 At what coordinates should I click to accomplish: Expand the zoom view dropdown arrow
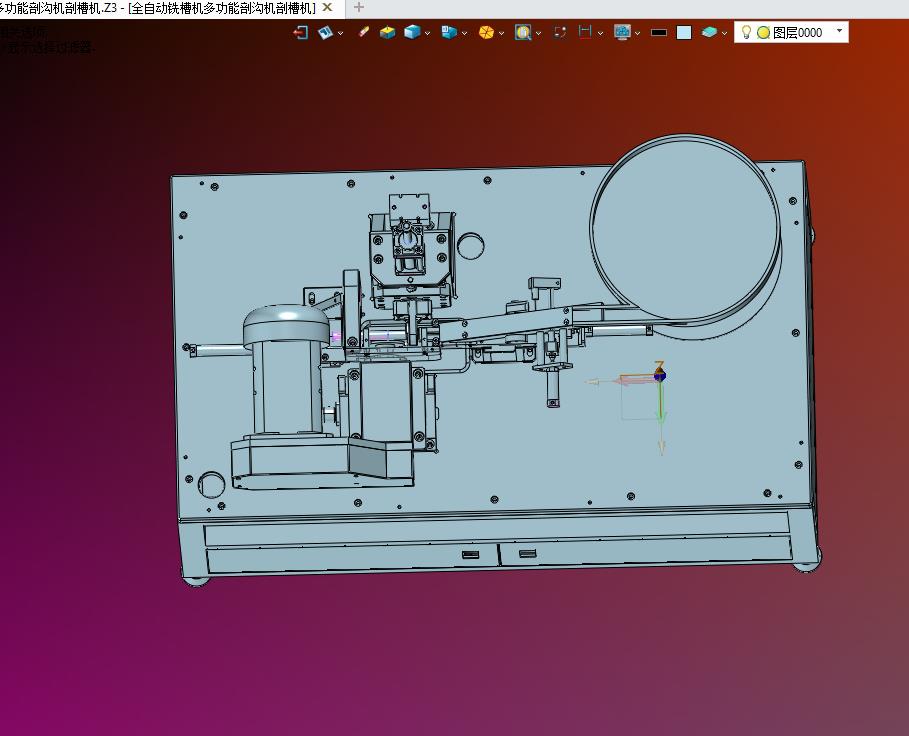pyautogui.click(x=539, y=33)
